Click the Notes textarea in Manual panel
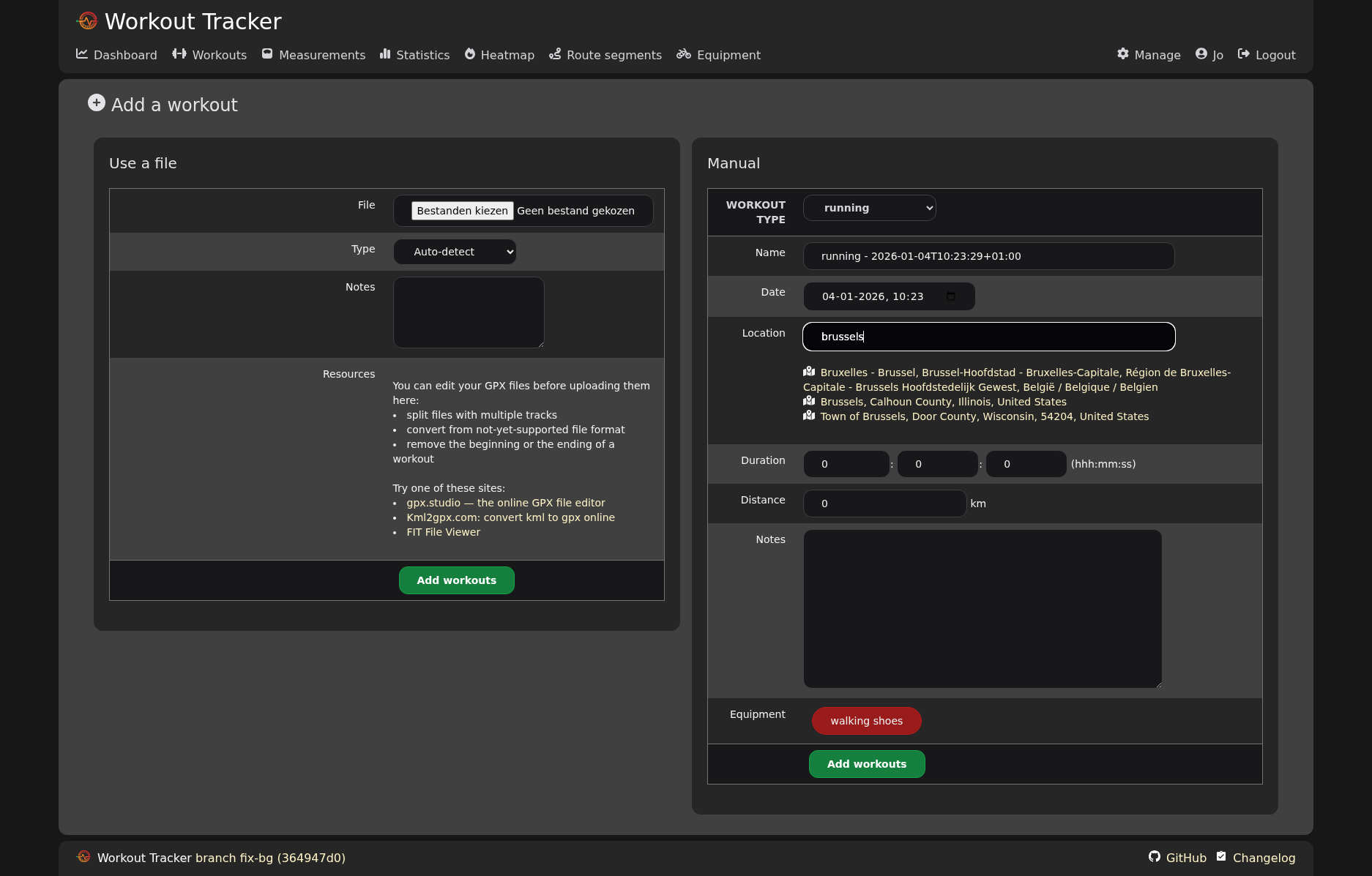 pyautogui.click(x=983, y=609)
